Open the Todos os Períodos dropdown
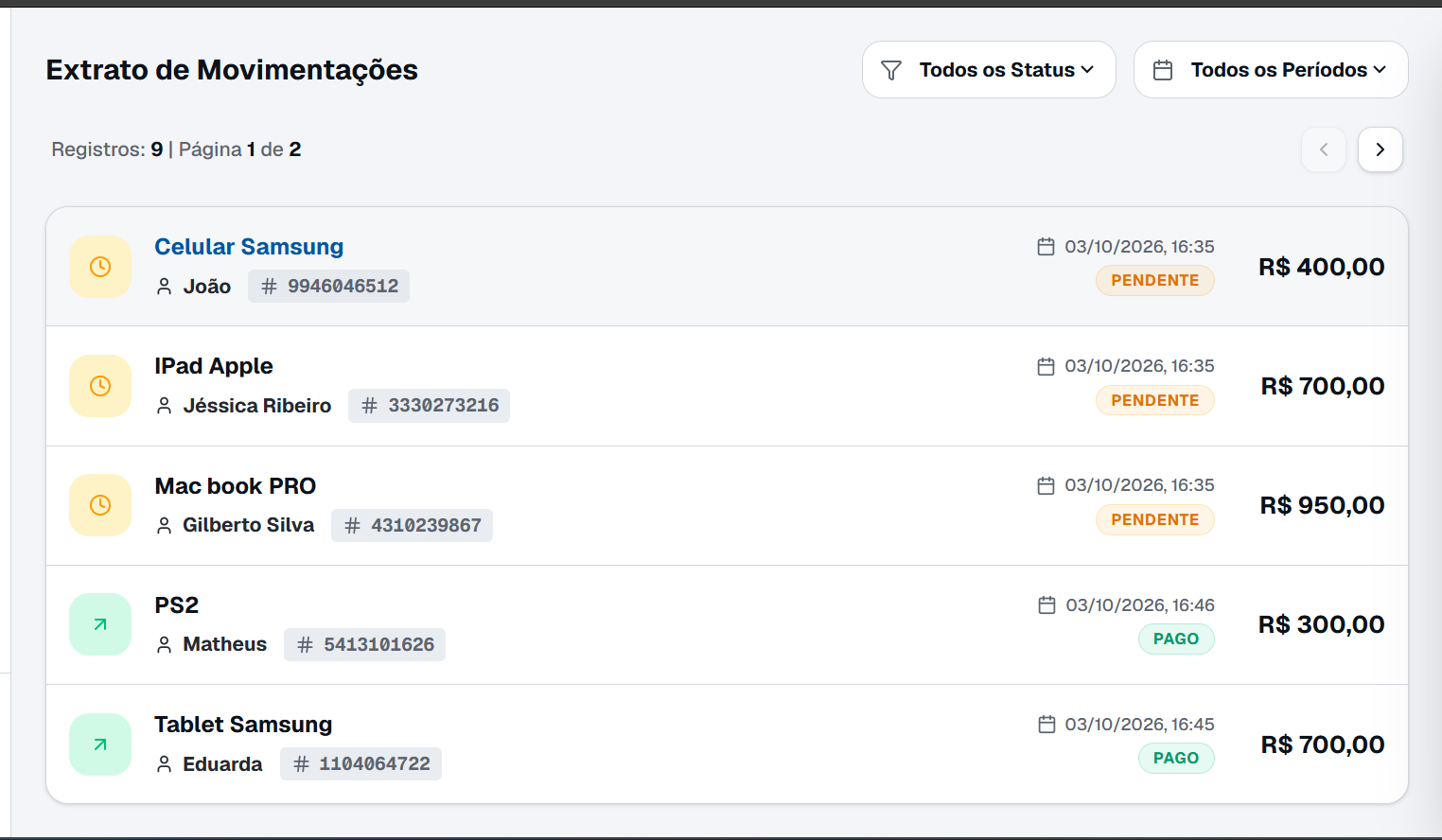 pos(1271,70)
